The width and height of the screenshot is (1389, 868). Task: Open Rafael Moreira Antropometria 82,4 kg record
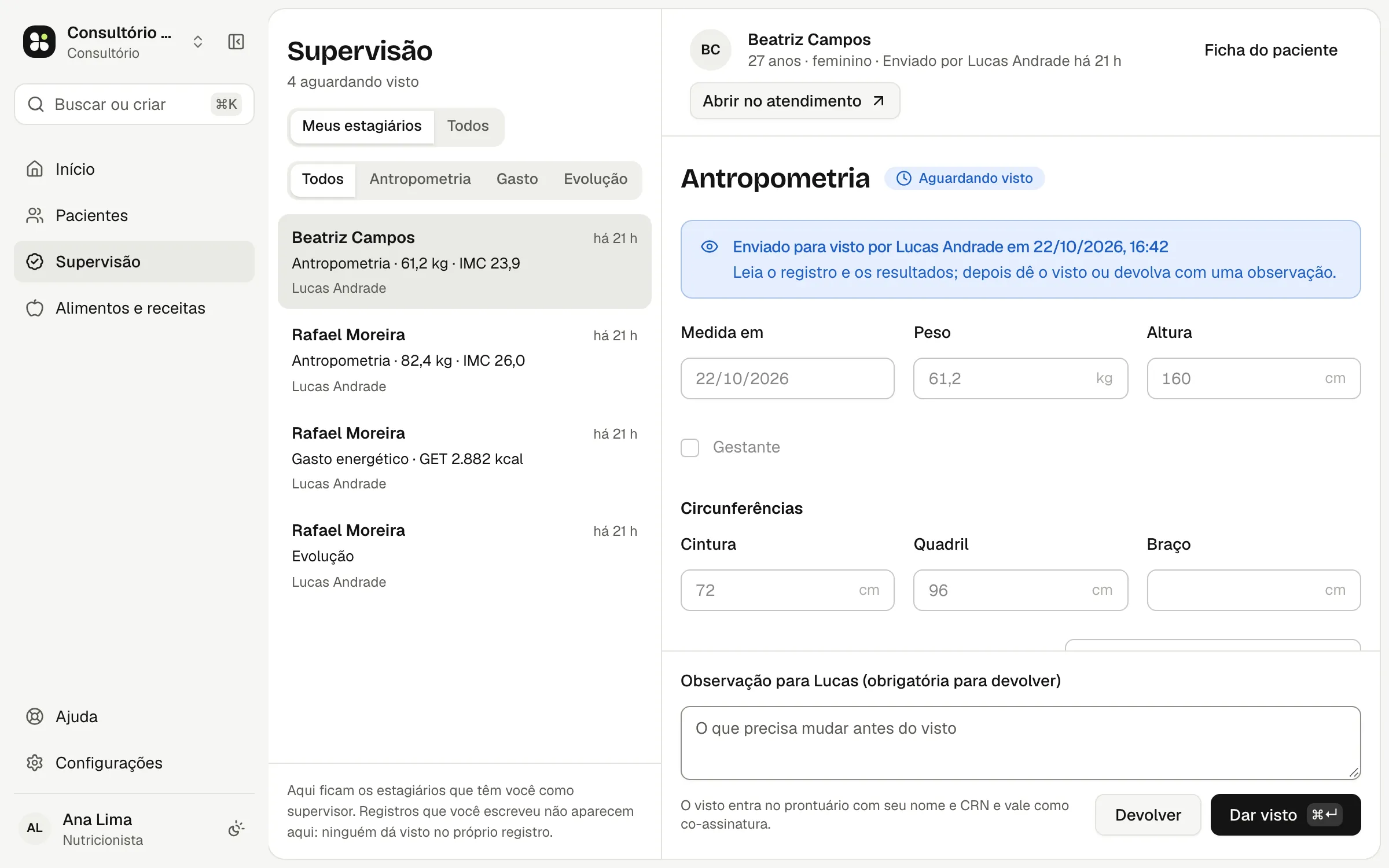(x=465, y=359)
